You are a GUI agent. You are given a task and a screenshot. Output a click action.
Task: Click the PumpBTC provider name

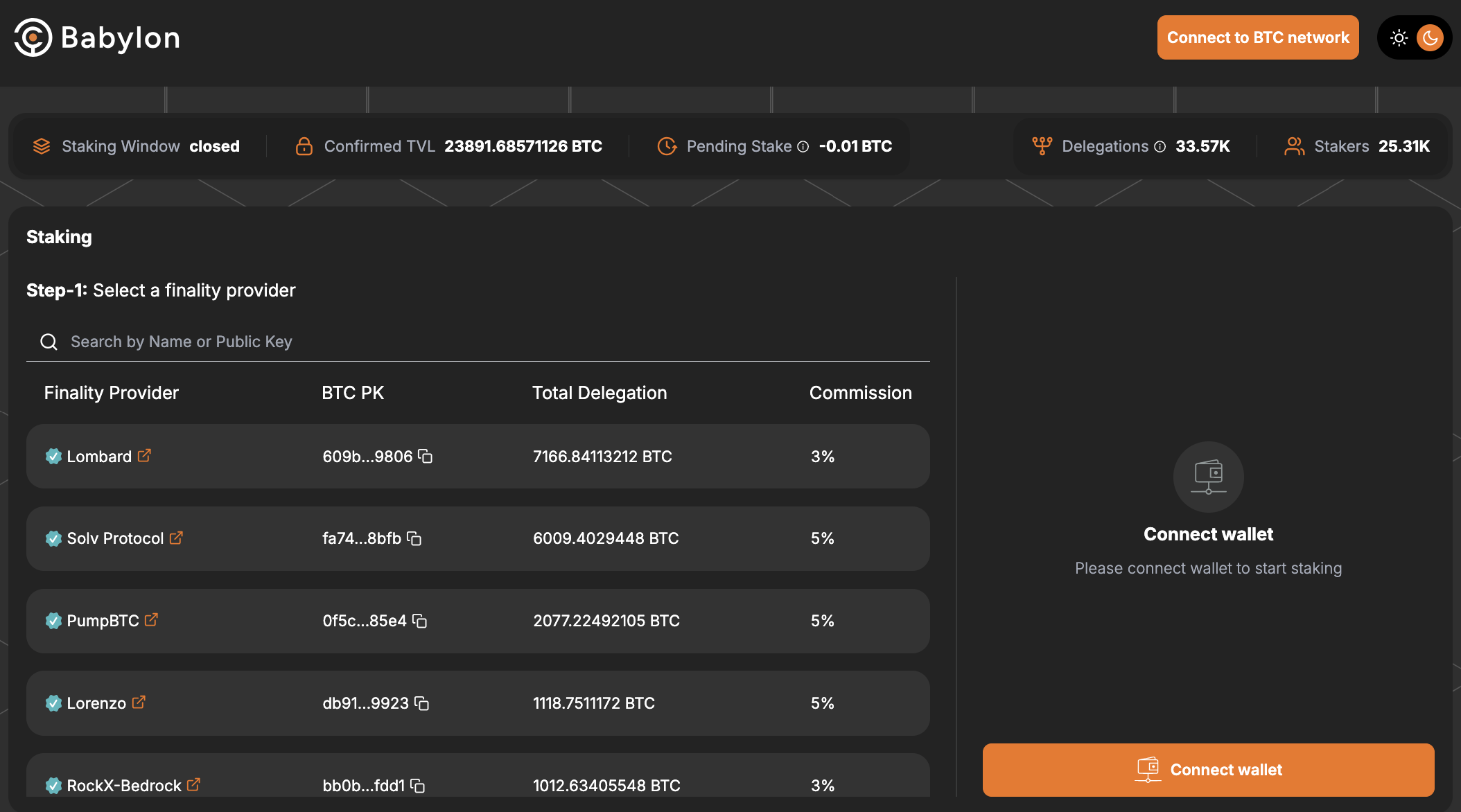pos(103,621)
